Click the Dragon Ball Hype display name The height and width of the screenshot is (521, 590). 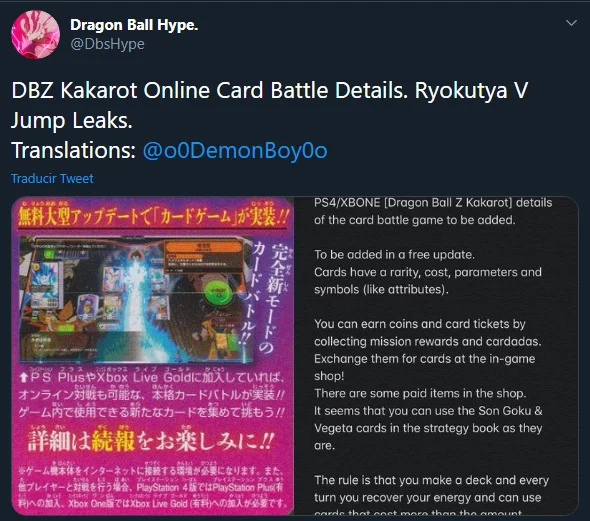tap(134, 25)
